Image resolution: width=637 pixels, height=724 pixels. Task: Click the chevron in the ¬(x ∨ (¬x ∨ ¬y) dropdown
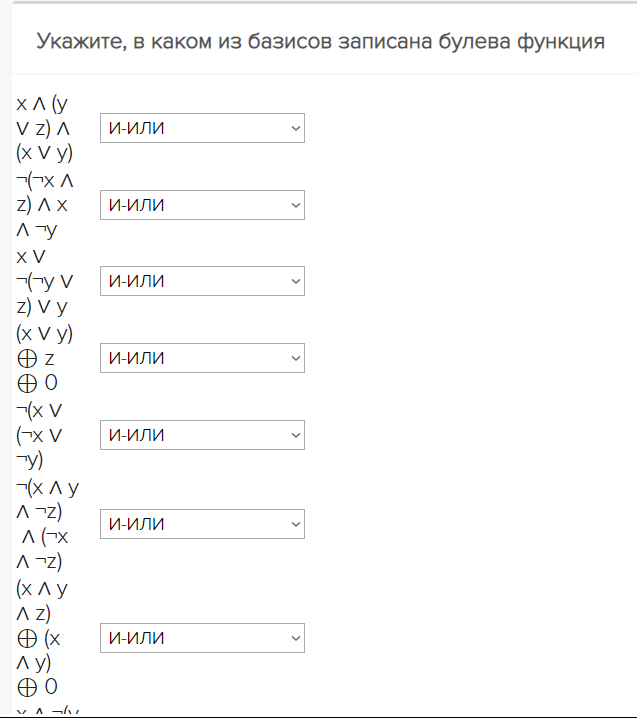click(294, 435)
